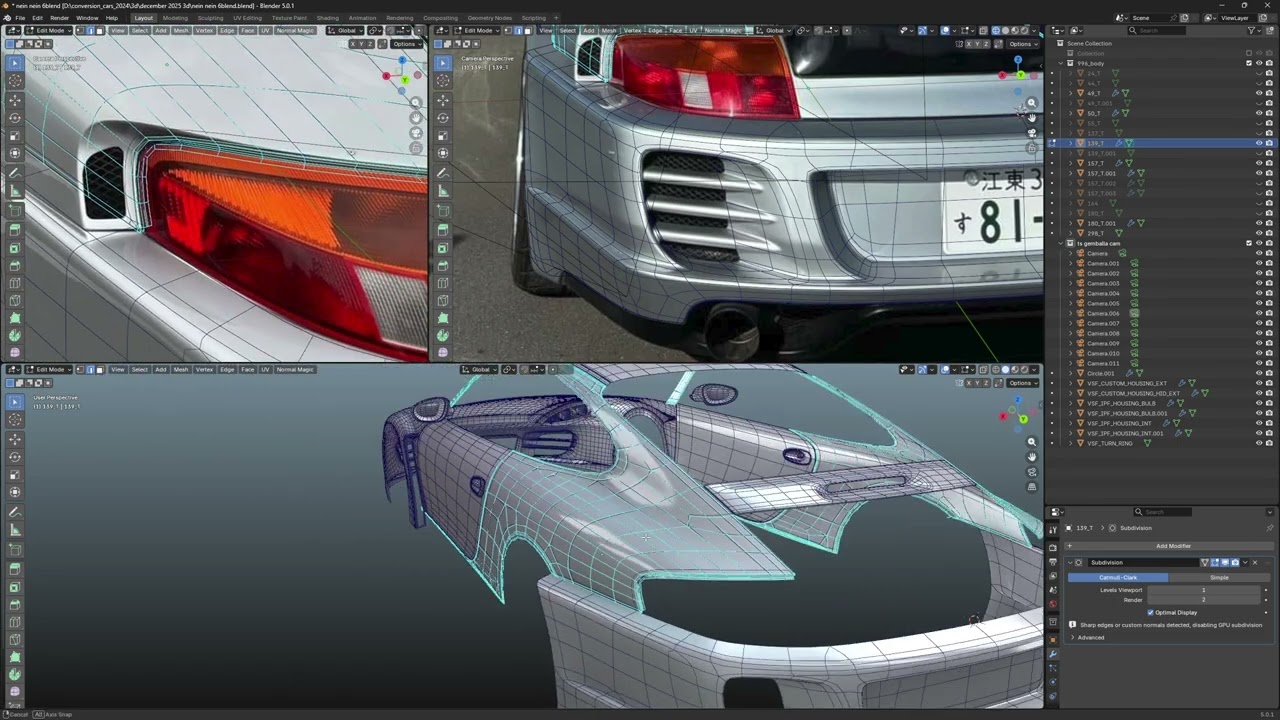The width and height of the screenshot is (1280, 720).
Task: Open Options dropdown in bottom viewport
Action: pos(1022,382)
